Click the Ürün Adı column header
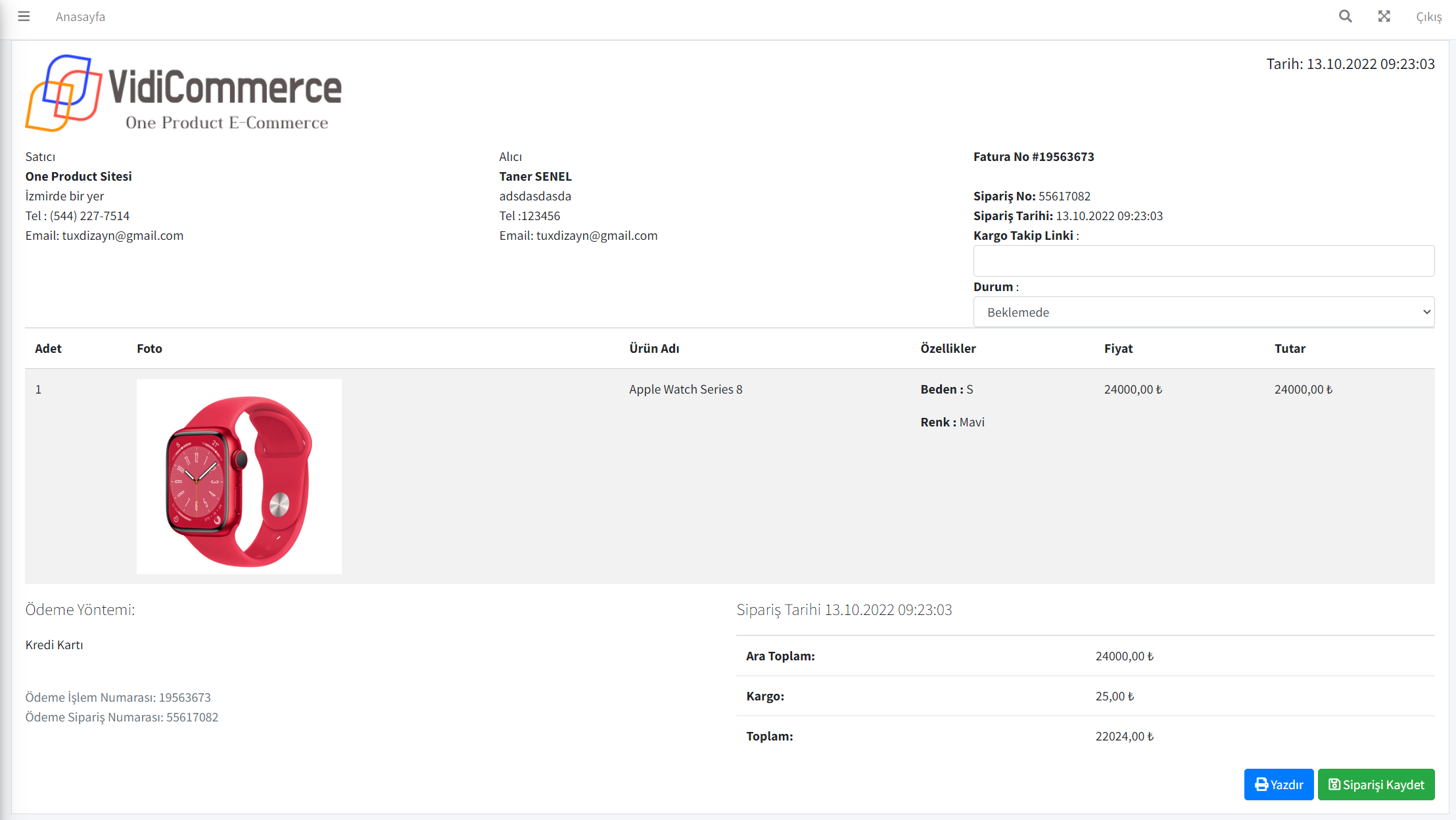Viewport: 1456px width, 820px height. pos(654,348)
